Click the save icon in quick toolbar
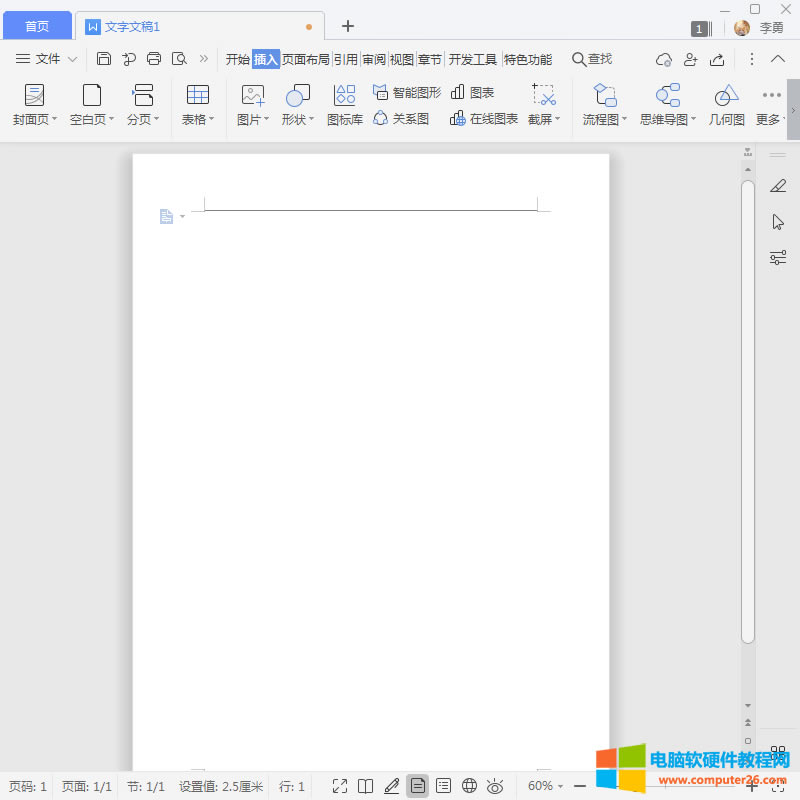This screenshot has height=800, width=800. click(x=104, y=59)
